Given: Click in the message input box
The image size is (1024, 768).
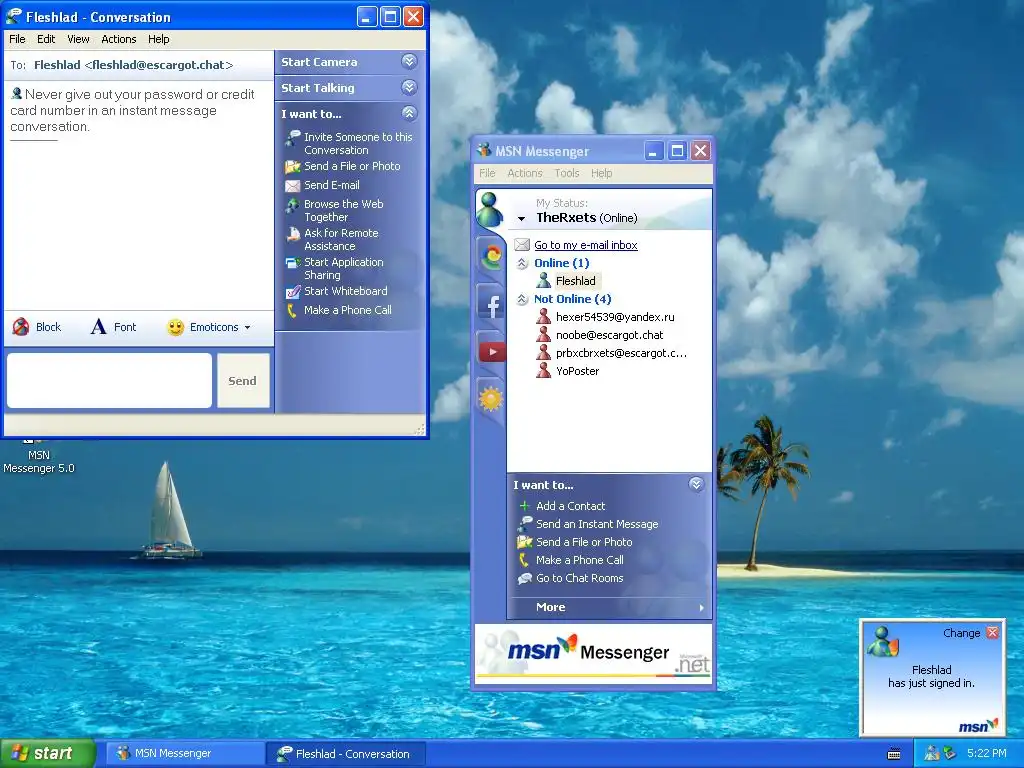Looking at the screenshot, I should pyautogui.click(x=109, y=381).
